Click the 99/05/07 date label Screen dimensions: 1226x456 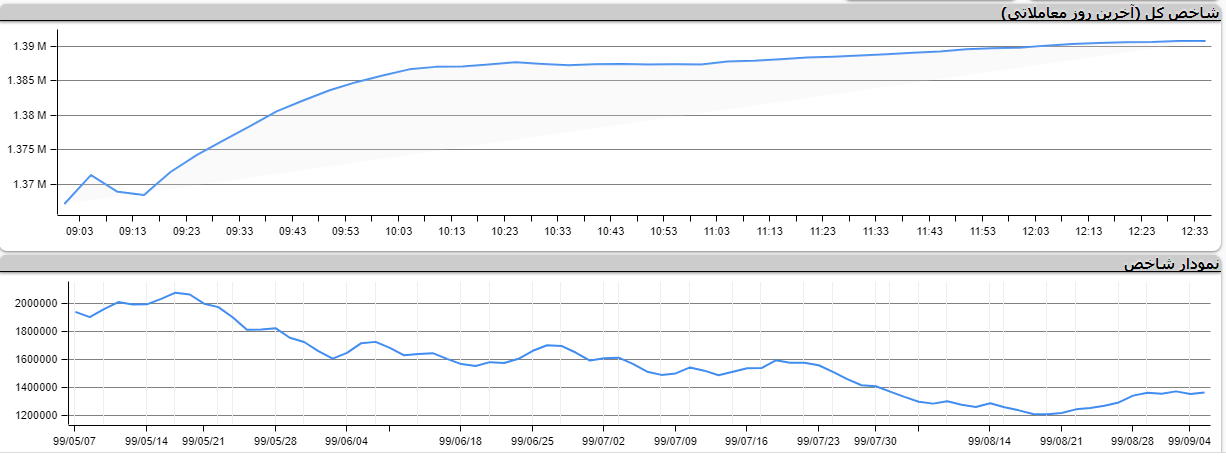(x=76, y=440)
